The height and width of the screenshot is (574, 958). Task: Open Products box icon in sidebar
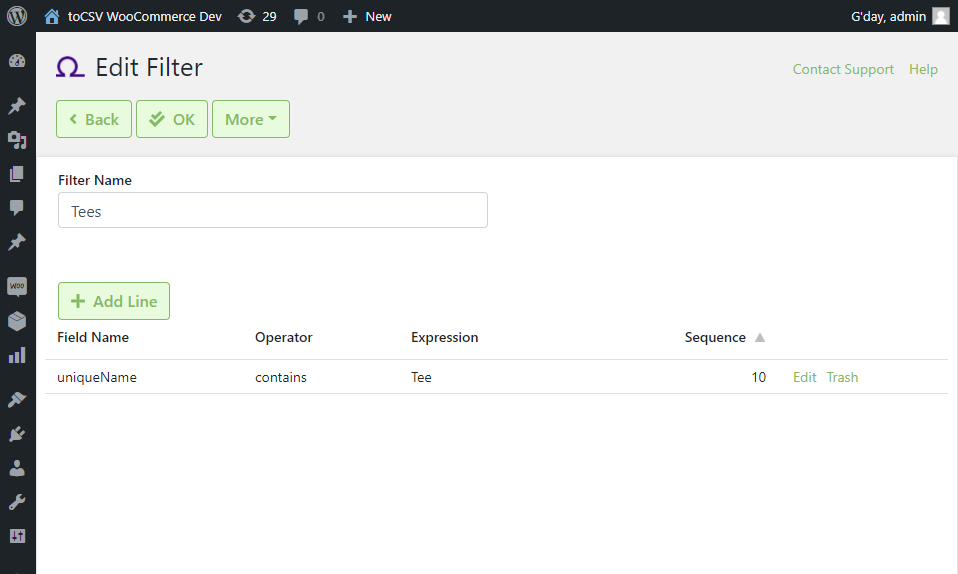coord(17,321)
